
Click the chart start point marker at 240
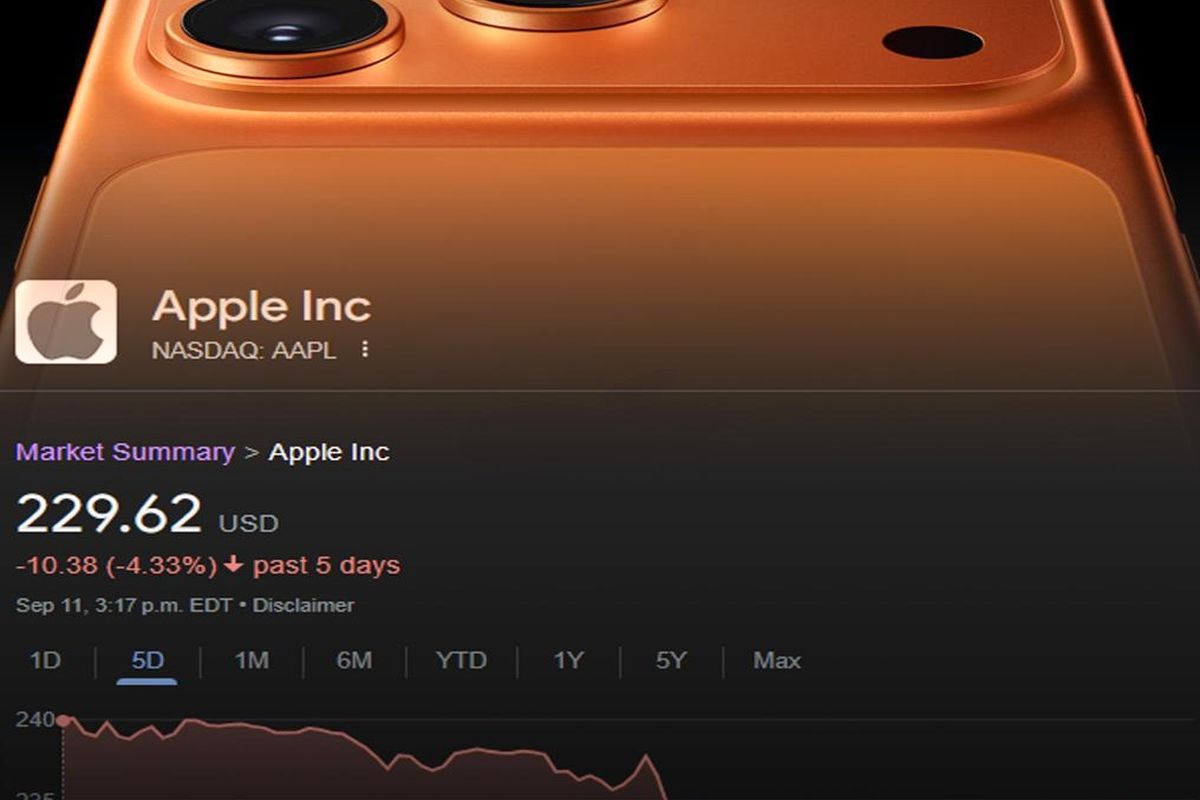click(63, 720)
